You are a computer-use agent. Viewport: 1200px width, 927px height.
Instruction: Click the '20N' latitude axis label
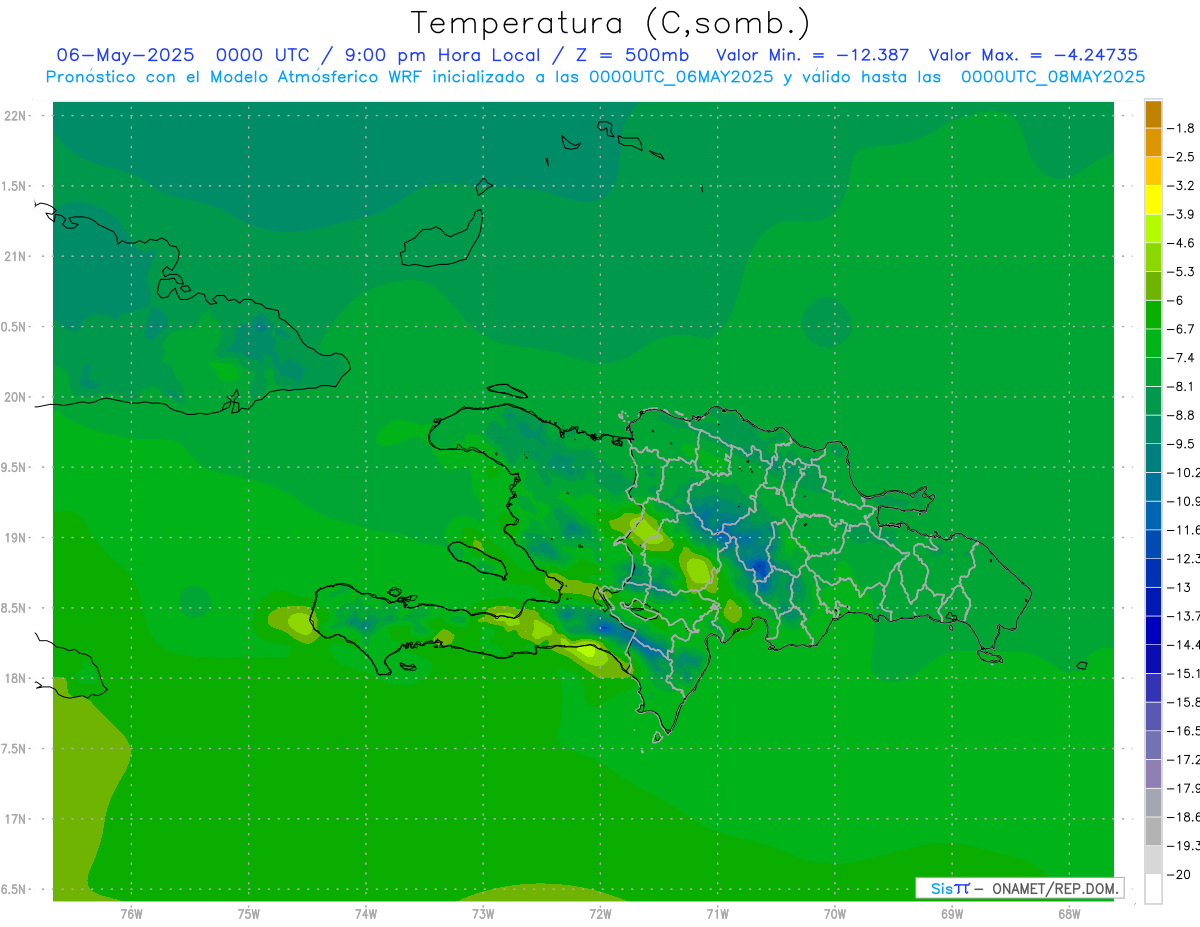16,397
